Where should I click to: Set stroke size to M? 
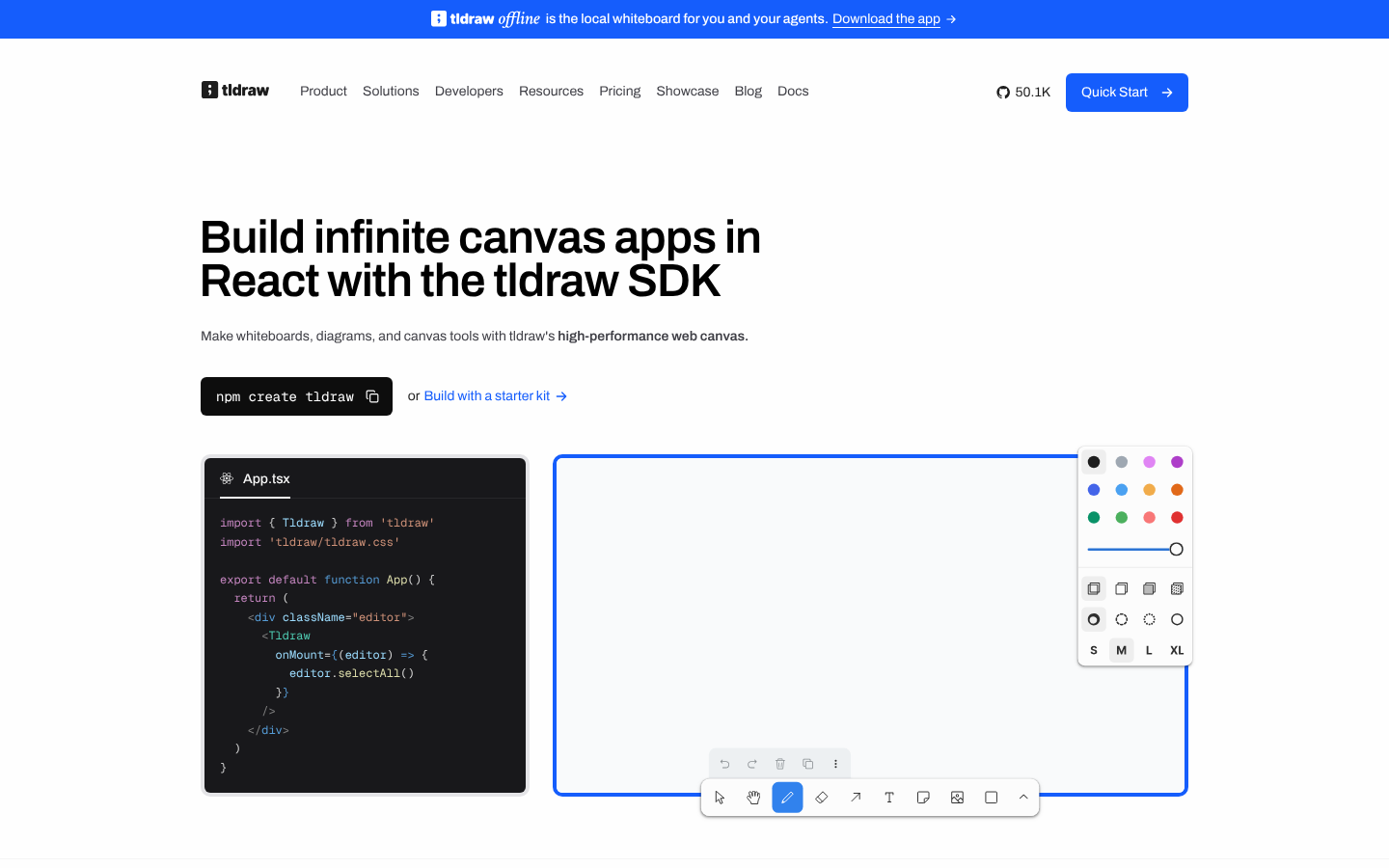(x=1122, y=650)
